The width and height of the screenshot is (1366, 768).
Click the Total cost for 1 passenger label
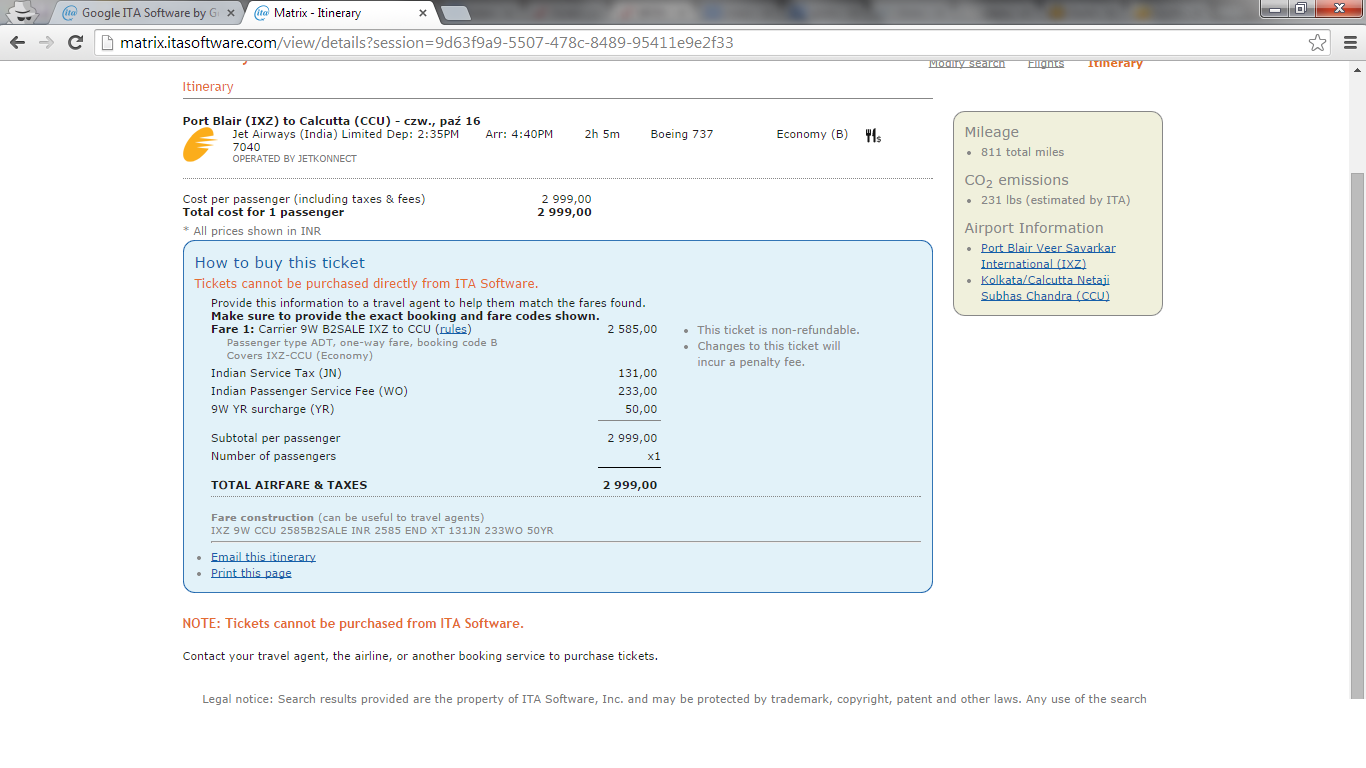click(x=263, y=212)
